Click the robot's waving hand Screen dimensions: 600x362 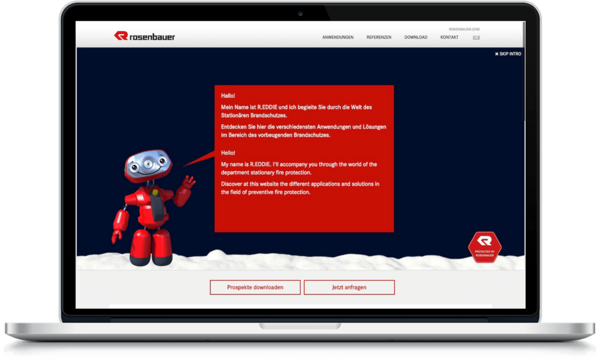[189, 182]
